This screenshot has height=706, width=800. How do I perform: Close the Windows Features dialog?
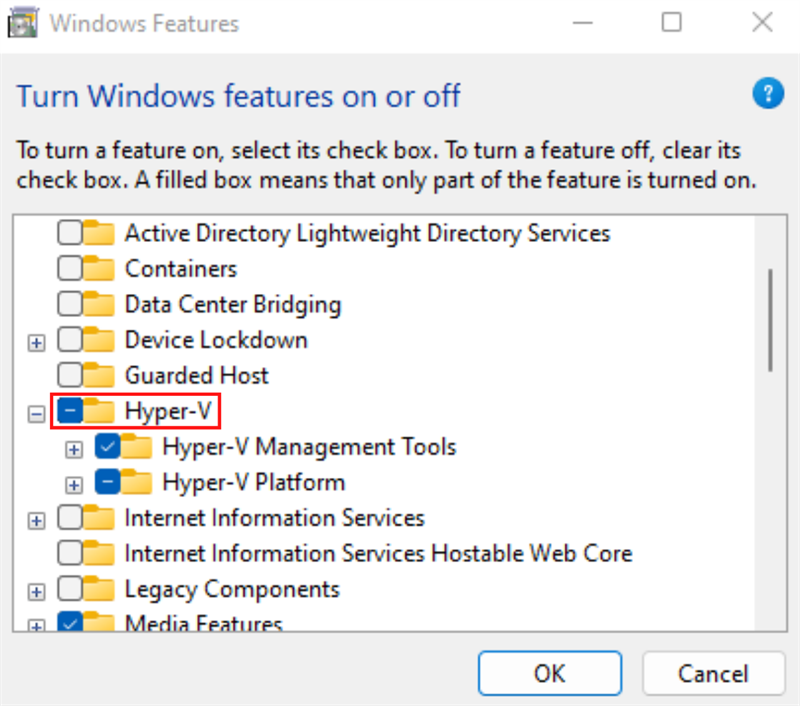click(762, 22)
